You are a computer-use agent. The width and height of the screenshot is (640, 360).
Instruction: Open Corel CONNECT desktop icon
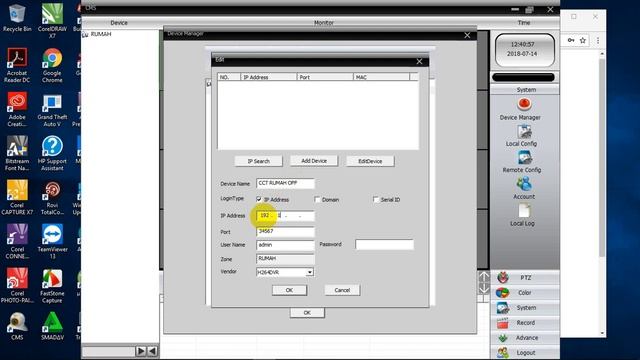[x=17, y=241]
